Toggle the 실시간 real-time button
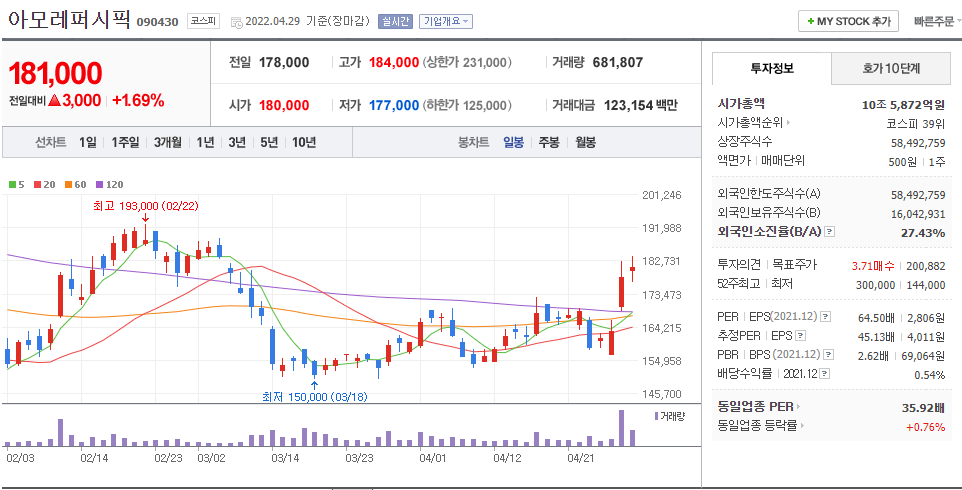Screen dimensions: 962x490 [396, 21]
